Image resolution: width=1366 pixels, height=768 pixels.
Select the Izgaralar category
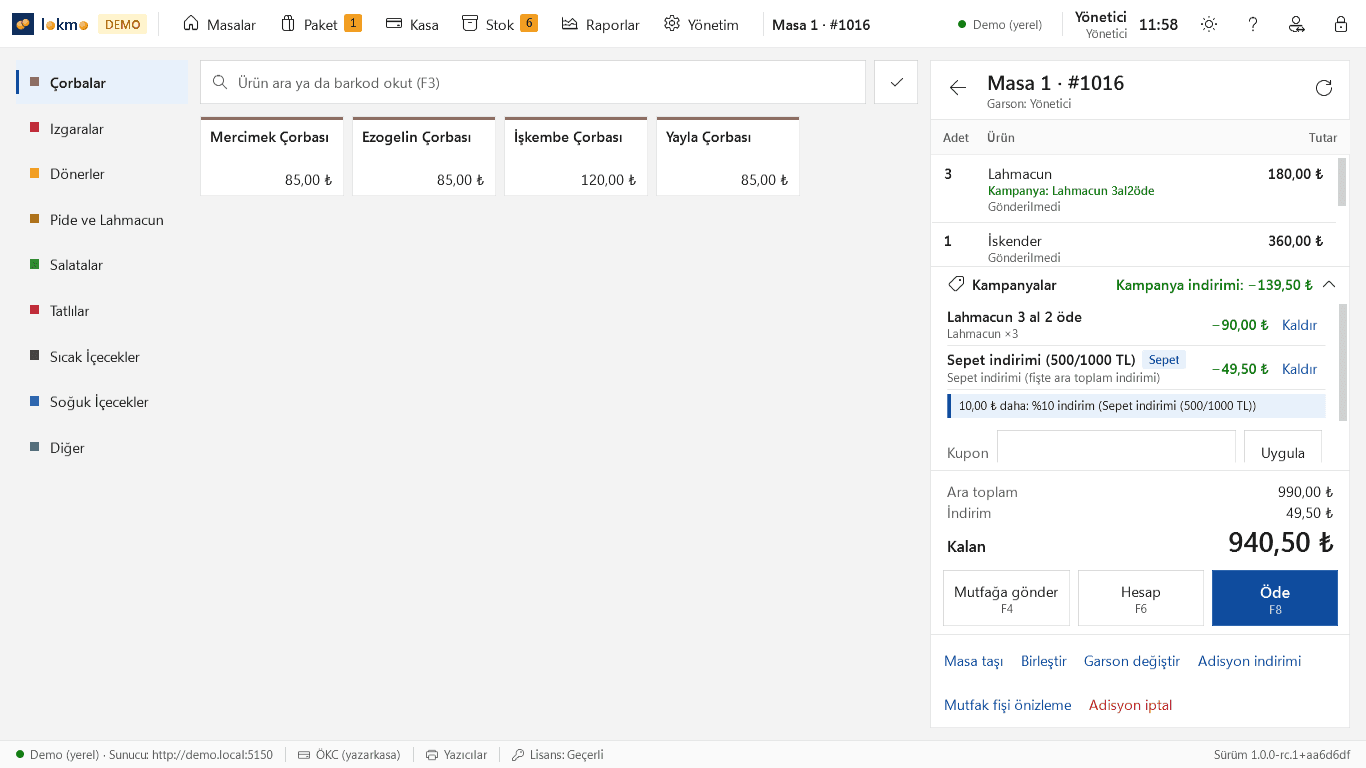[102, 129]
